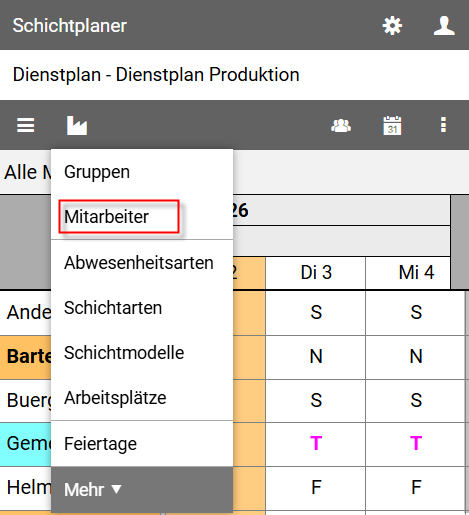Select Buerg row's S cell on Di 3
Viewport: 469px width, 515px height.
pos(316,400)
